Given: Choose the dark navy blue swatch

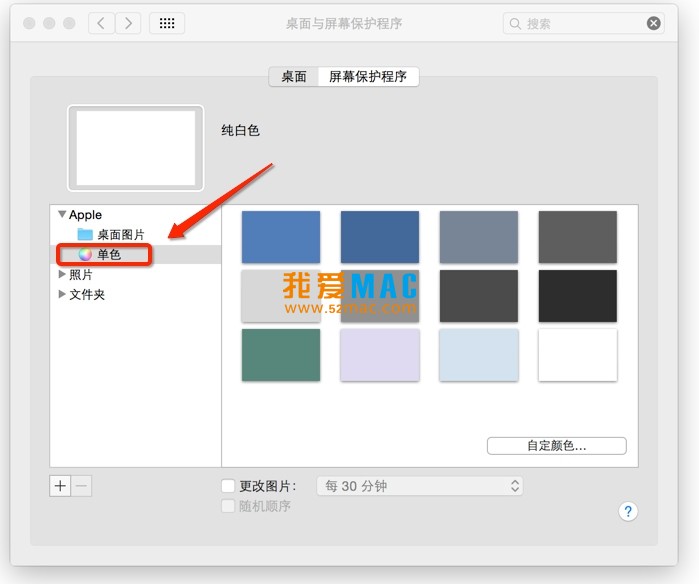Looking at the screenshot, I should pos(380,237).
